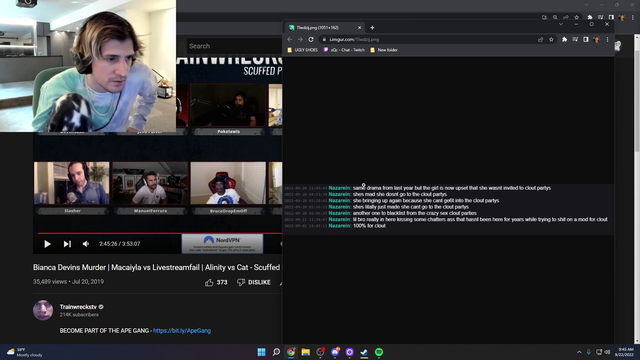Open zoom icon in background Chrome window
Screen dimensions: 640x360
pyautogui.click(x=555, y=17)
